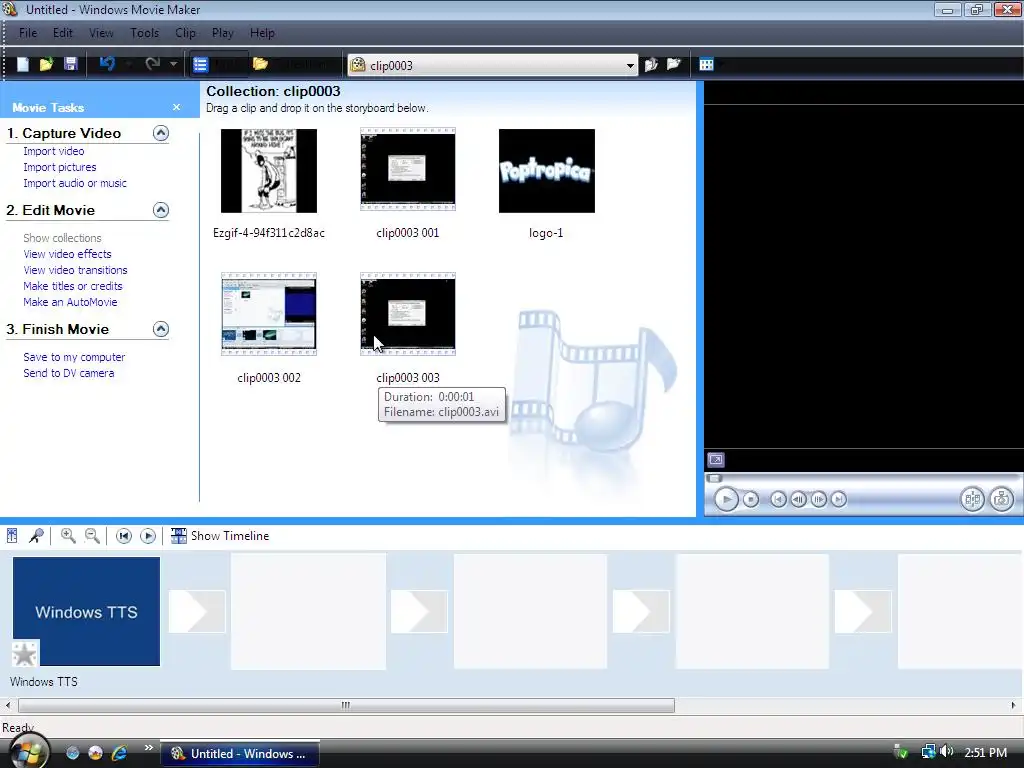Click the Forward (next clip) monitor button
Screen dimensions: 1024x768
point(839,500)
